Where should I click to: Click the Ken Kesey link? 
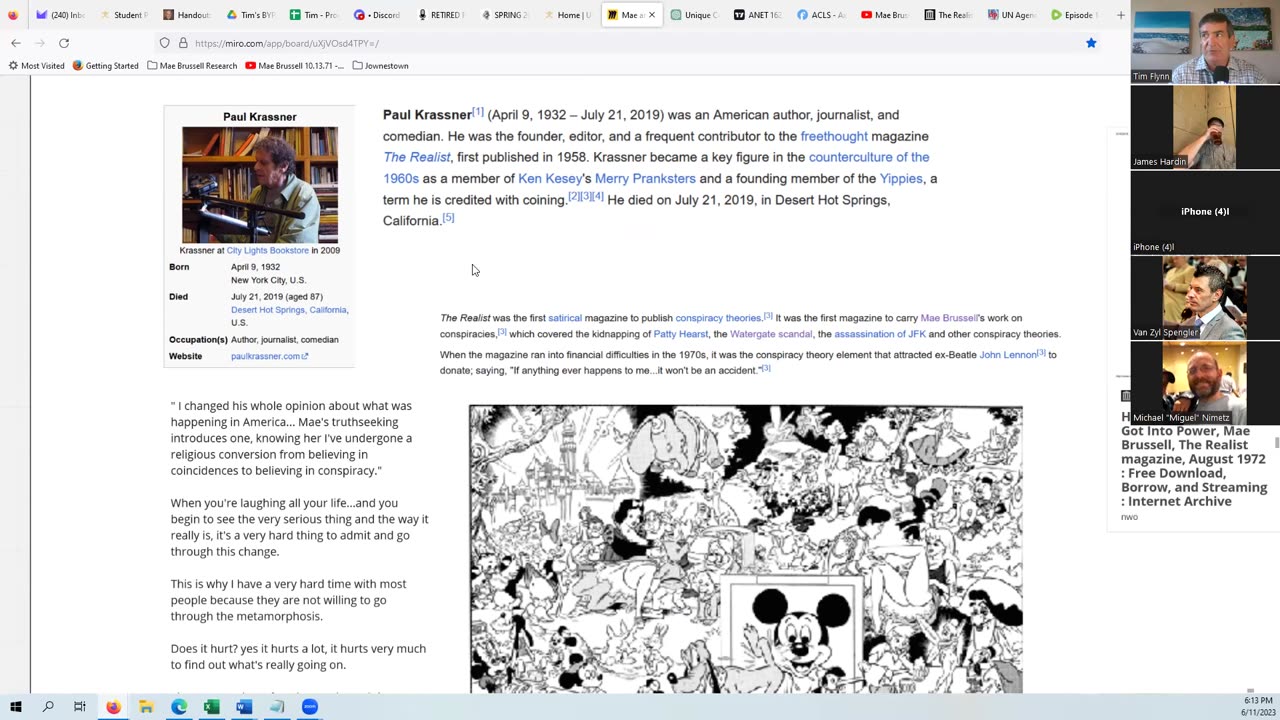click(550, 178)
